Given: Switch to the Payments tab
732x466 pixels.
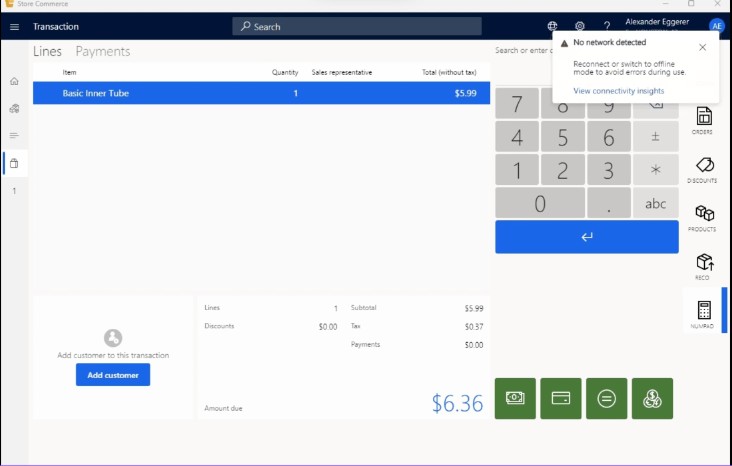Looking at the screenshot, I should tap(103, 51).
